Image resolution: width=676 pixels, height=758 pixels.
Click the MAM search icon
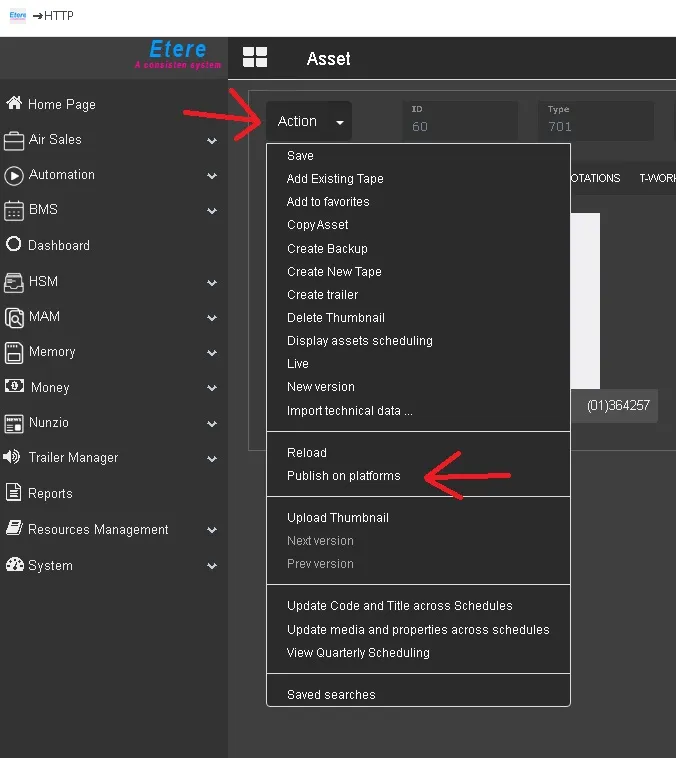(14, 317)
